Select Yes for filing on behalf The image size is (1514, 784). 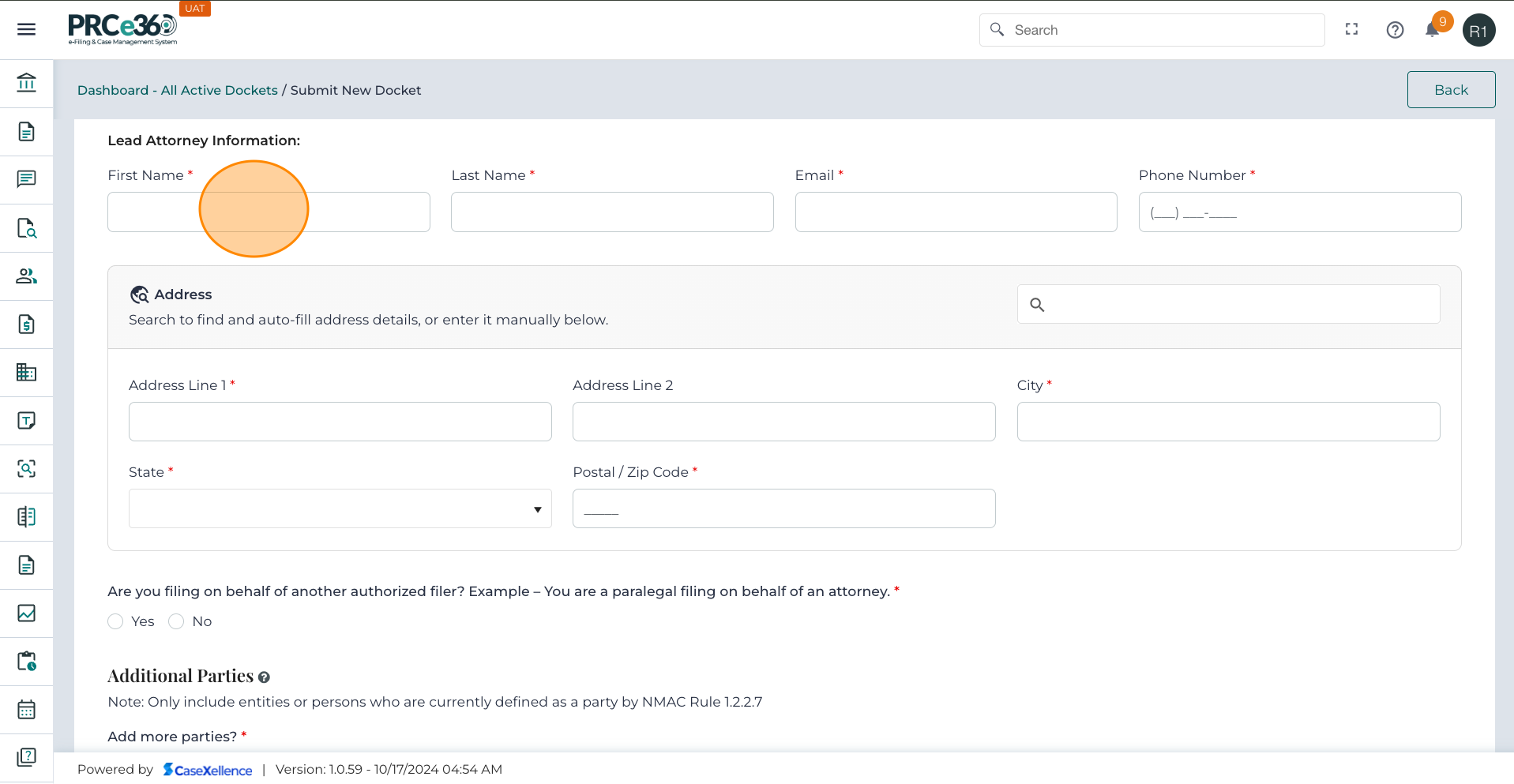click(x=116, y=622)
